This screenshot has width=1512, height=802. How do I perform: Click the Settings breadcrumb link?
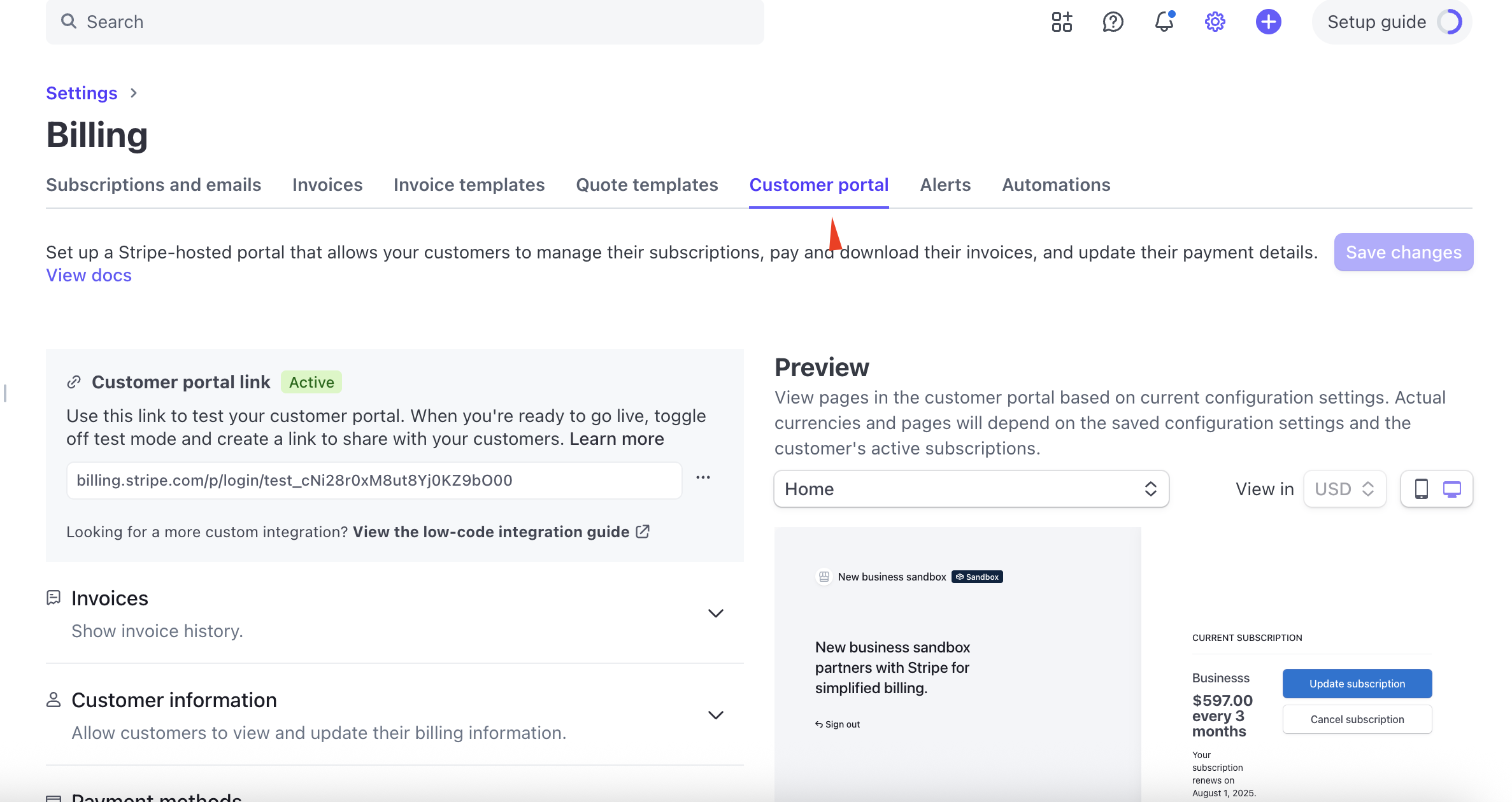coord(82,93)
